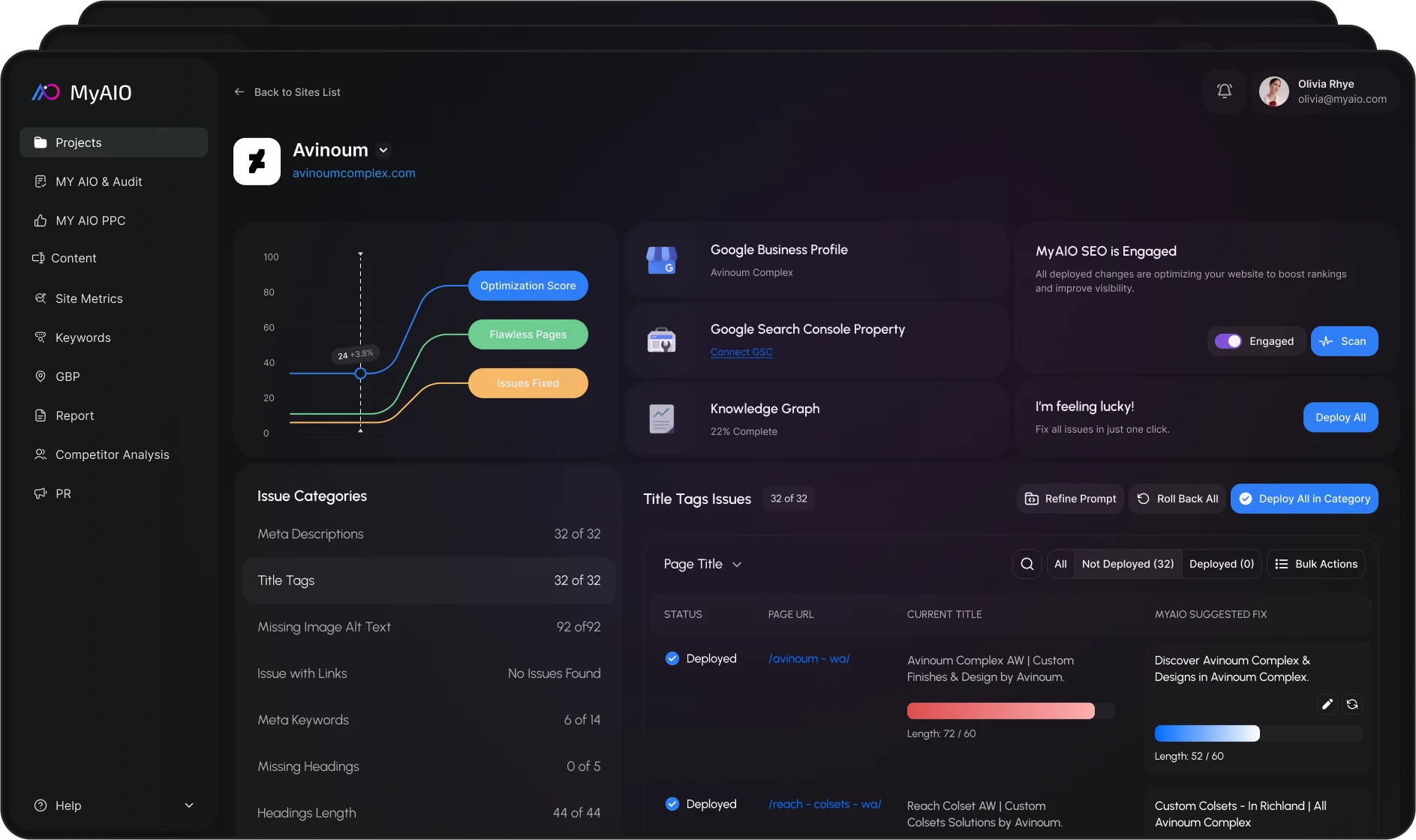Click the Refine Prompt button
Viewport: 1416px width, 840px height.
pyautogui.click(x=1070, y=499)
